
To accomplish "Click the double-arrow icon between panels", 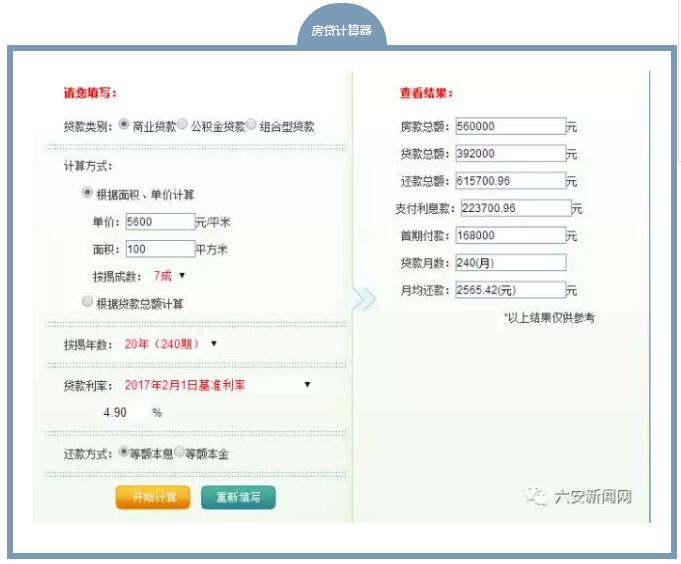I will coord(364,298).
